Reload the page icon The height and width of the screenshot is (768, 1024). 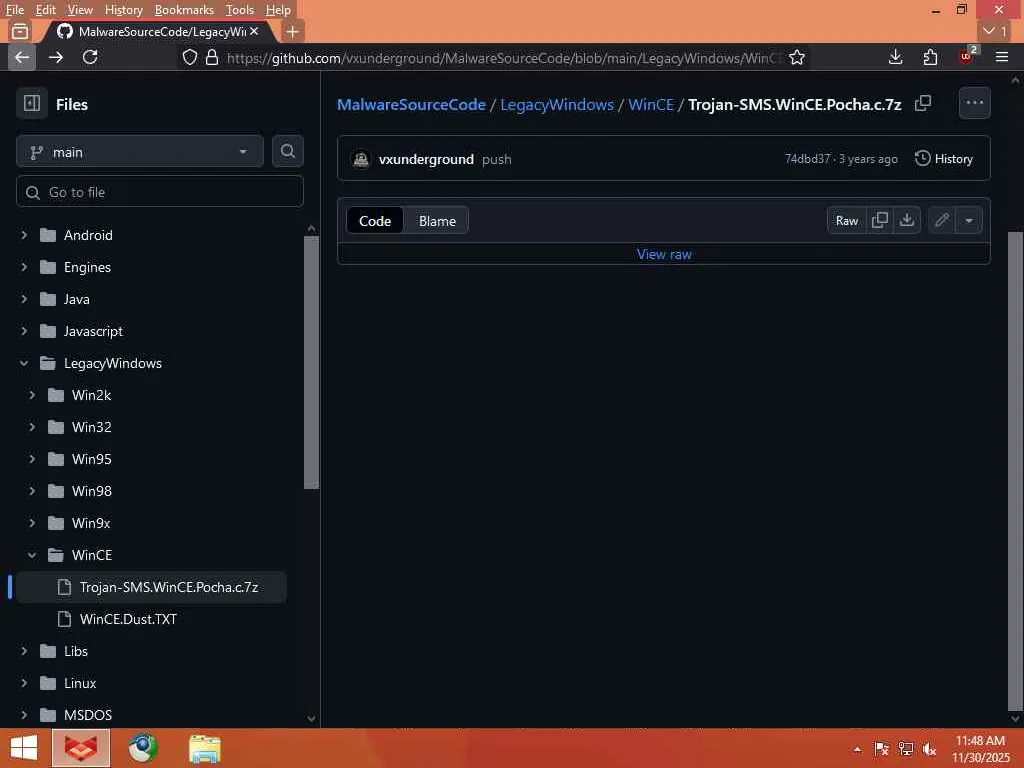[x=90, y=57]
